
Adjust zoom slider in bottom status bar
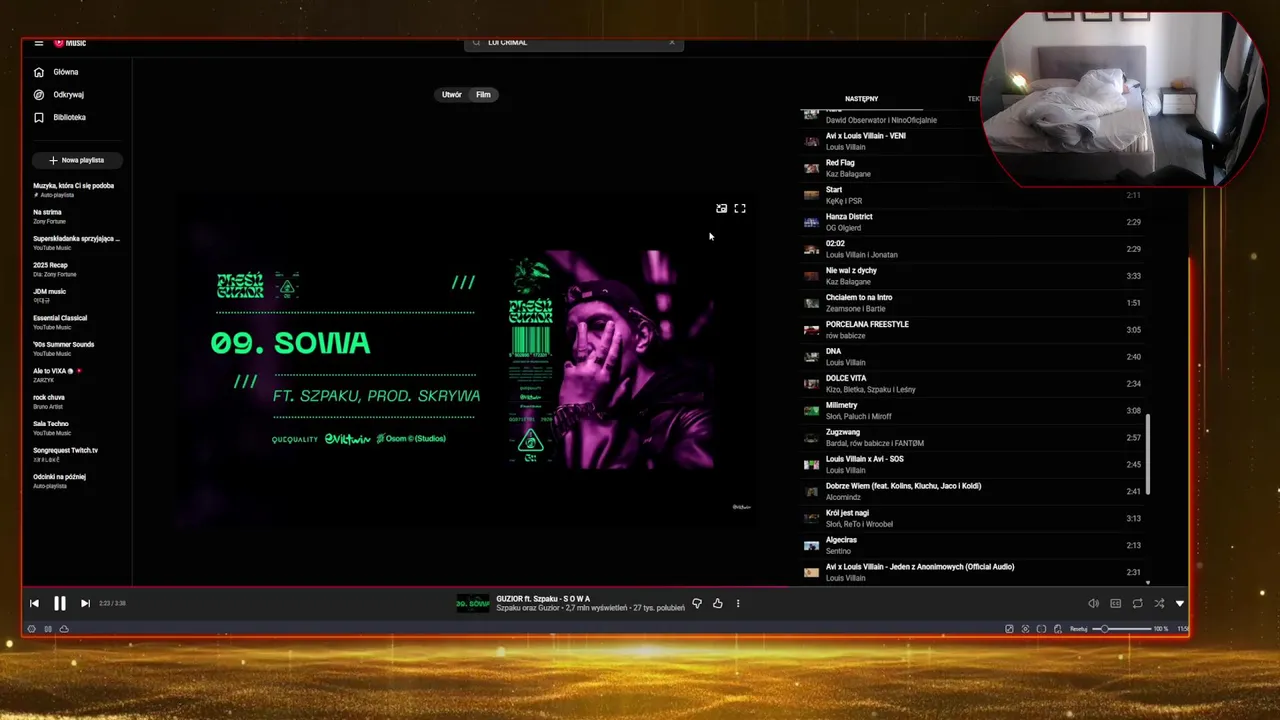pos(1121,629)
